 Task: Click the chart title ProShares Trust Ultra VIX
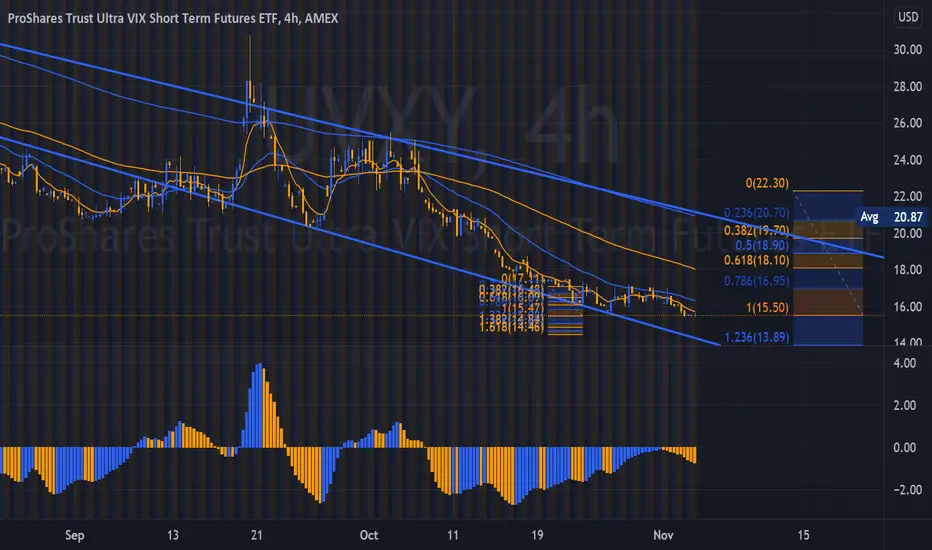click(x=172, y=18)
